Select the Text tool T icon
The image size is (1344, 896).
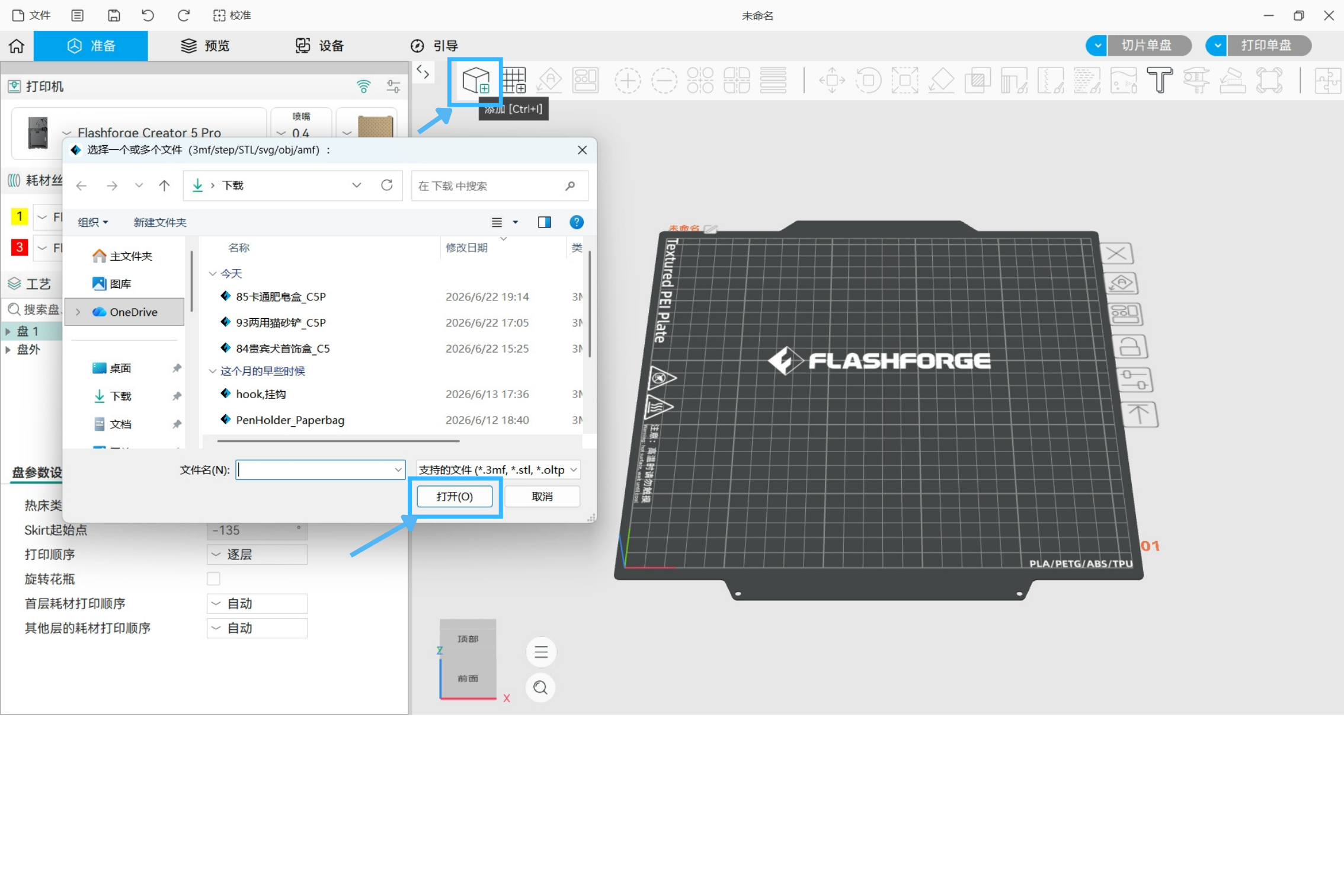(1160, 81)
